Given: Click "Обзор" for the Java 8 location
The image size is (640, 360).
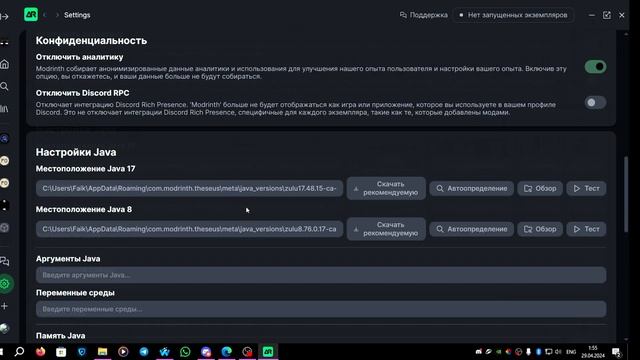Looking at the screenshot, I should [x=540, y=229].
